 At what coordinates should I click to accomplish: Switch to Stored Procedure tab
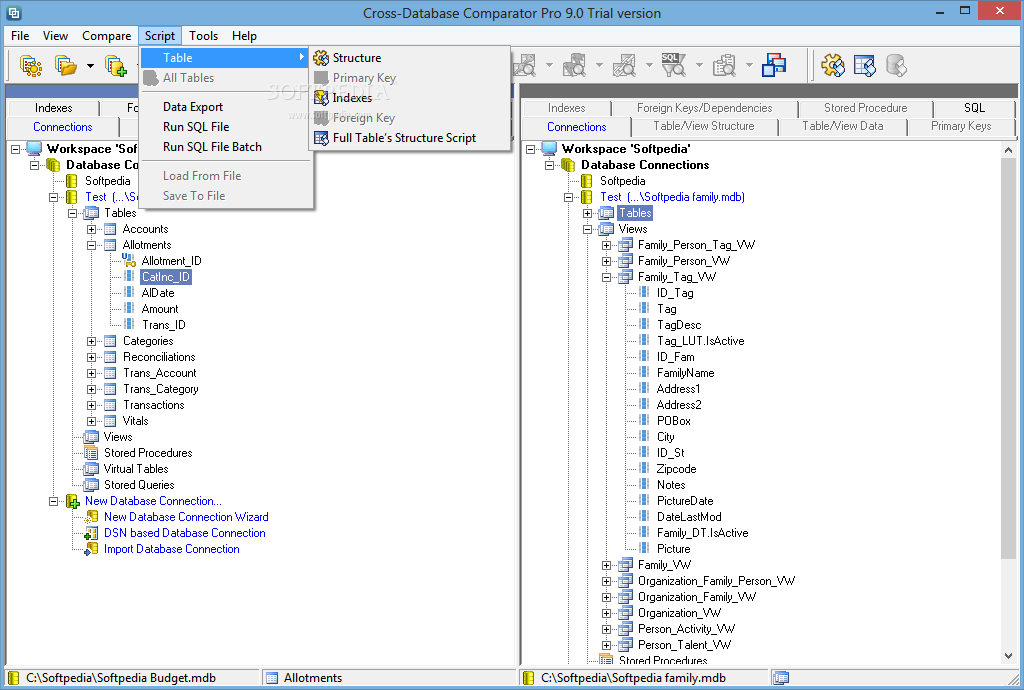(x=865, y=108)
